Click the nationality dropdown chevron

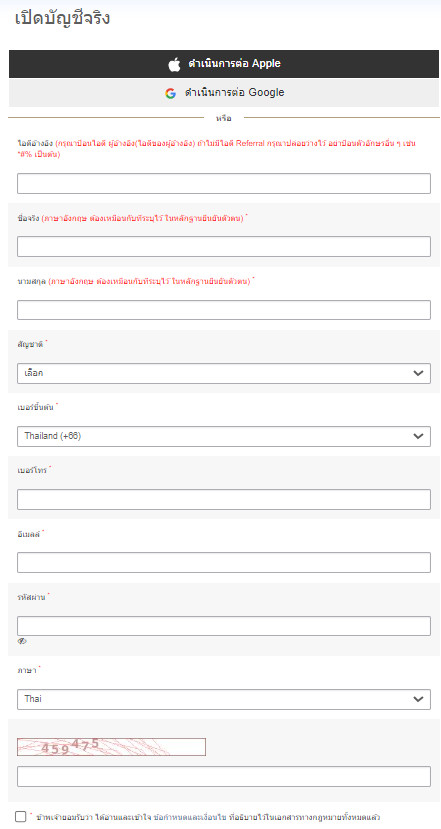418,373
